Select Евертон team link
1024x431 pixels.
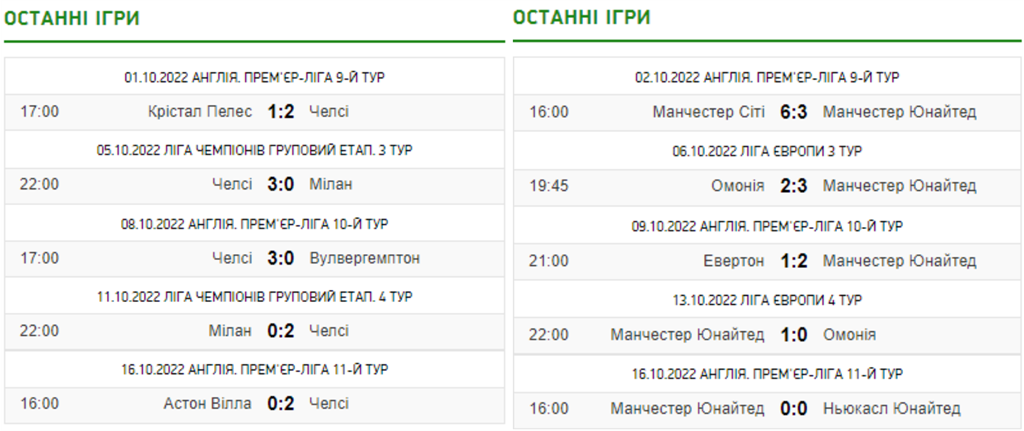coord(733,261)
